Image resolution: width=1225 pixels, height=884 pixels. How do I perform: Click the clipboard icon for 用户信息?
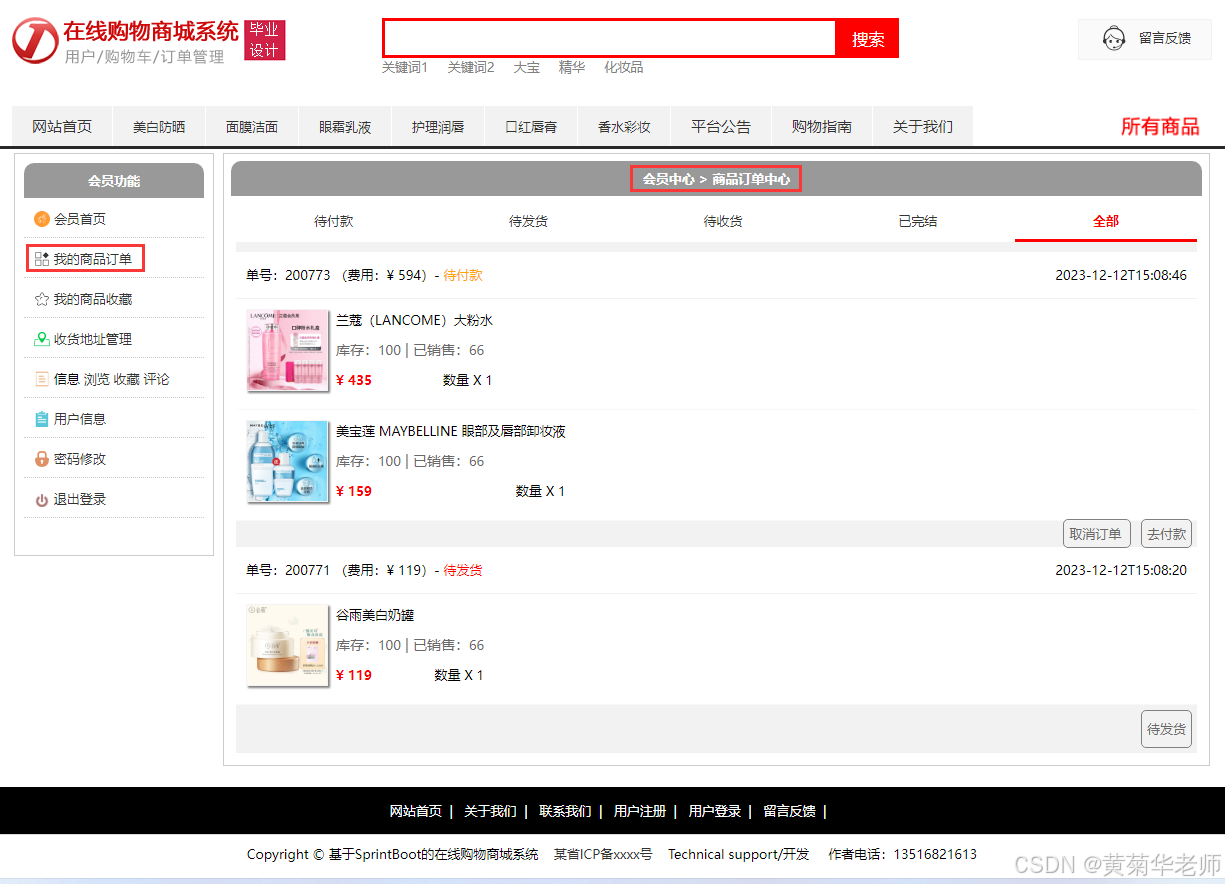click(42, 419)
